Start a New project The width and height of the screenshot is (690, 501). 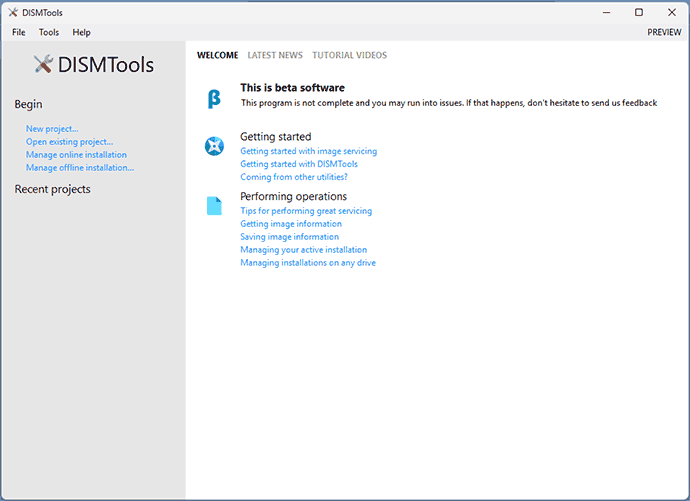pos(52,129)
